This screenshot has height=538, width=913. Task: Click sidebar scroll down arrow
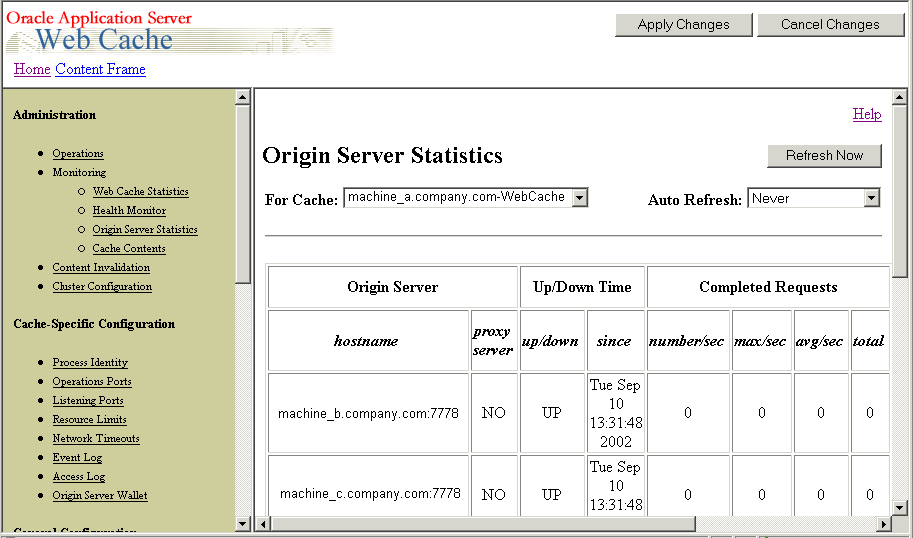point(243,523)
